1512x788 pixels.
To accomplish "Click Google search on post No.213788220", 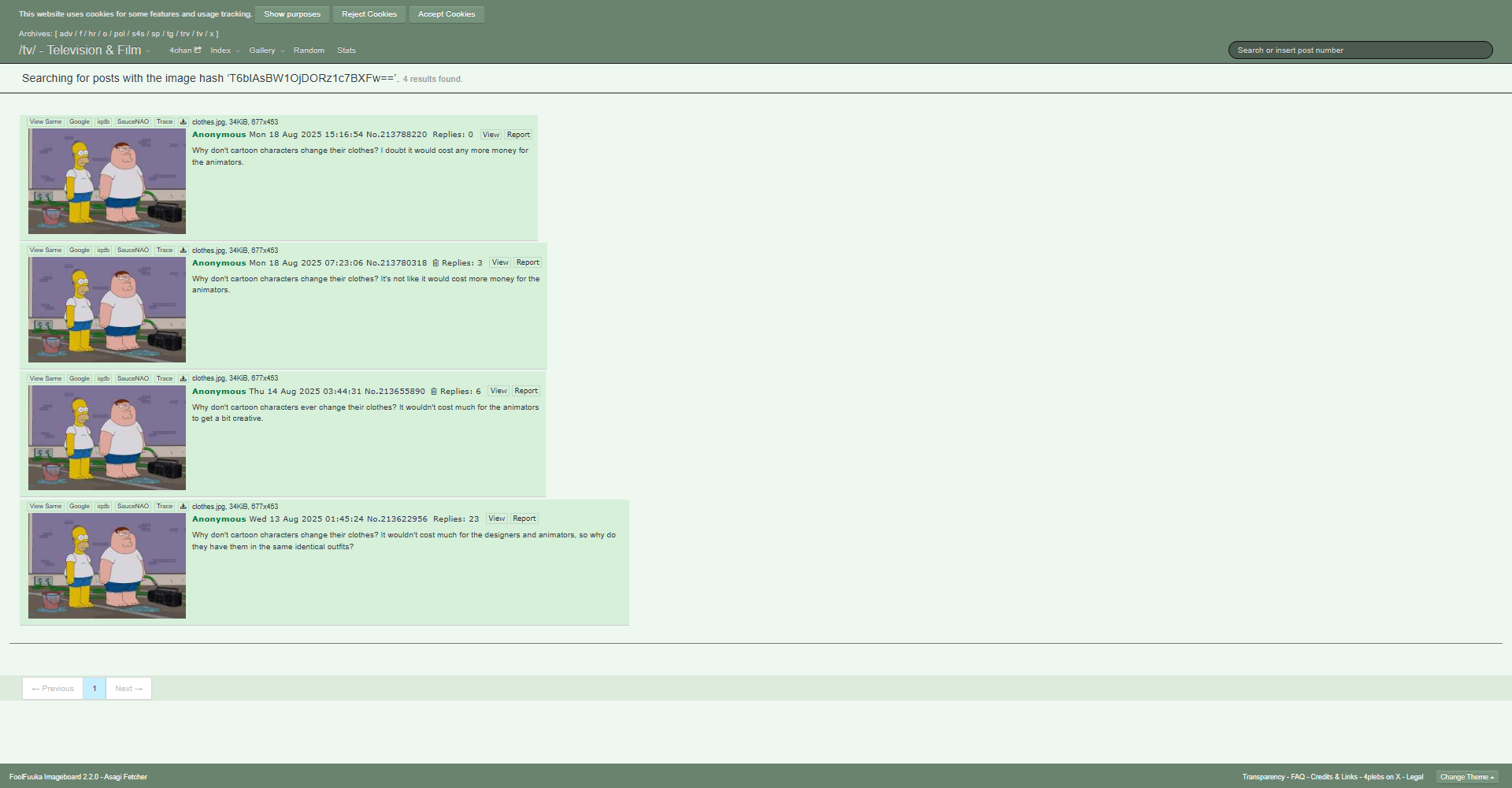I will [x=80, y=122].
